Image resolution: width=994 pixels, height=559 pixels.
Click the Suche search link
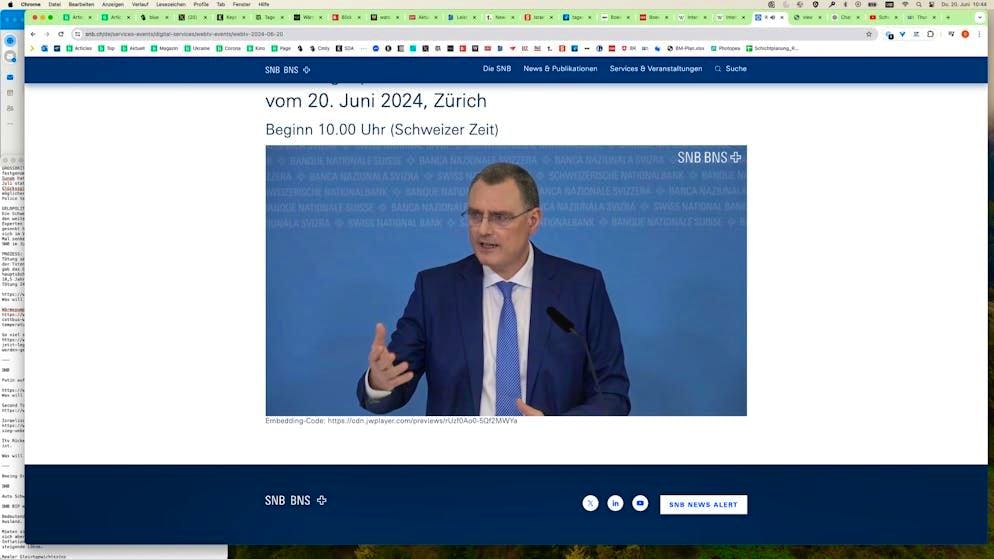tap(736, 69)
